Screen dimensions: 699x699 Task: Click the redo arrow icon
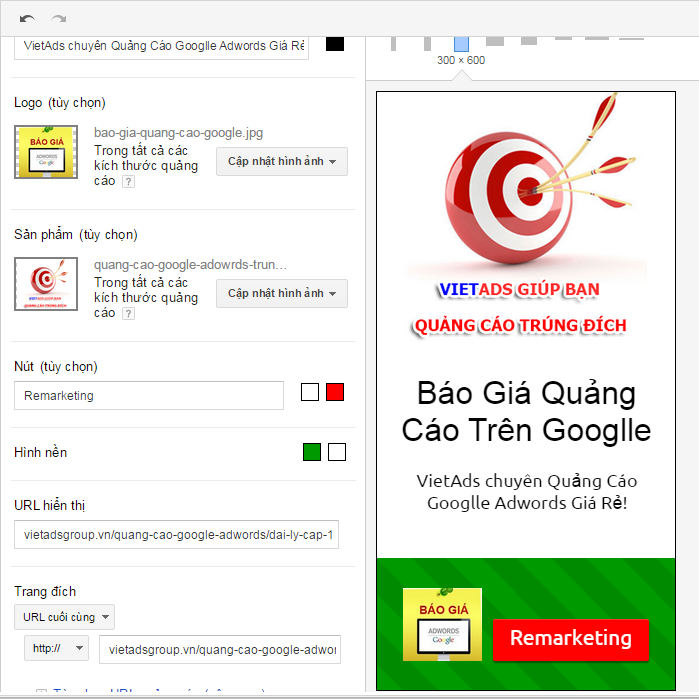click(58, 19)
